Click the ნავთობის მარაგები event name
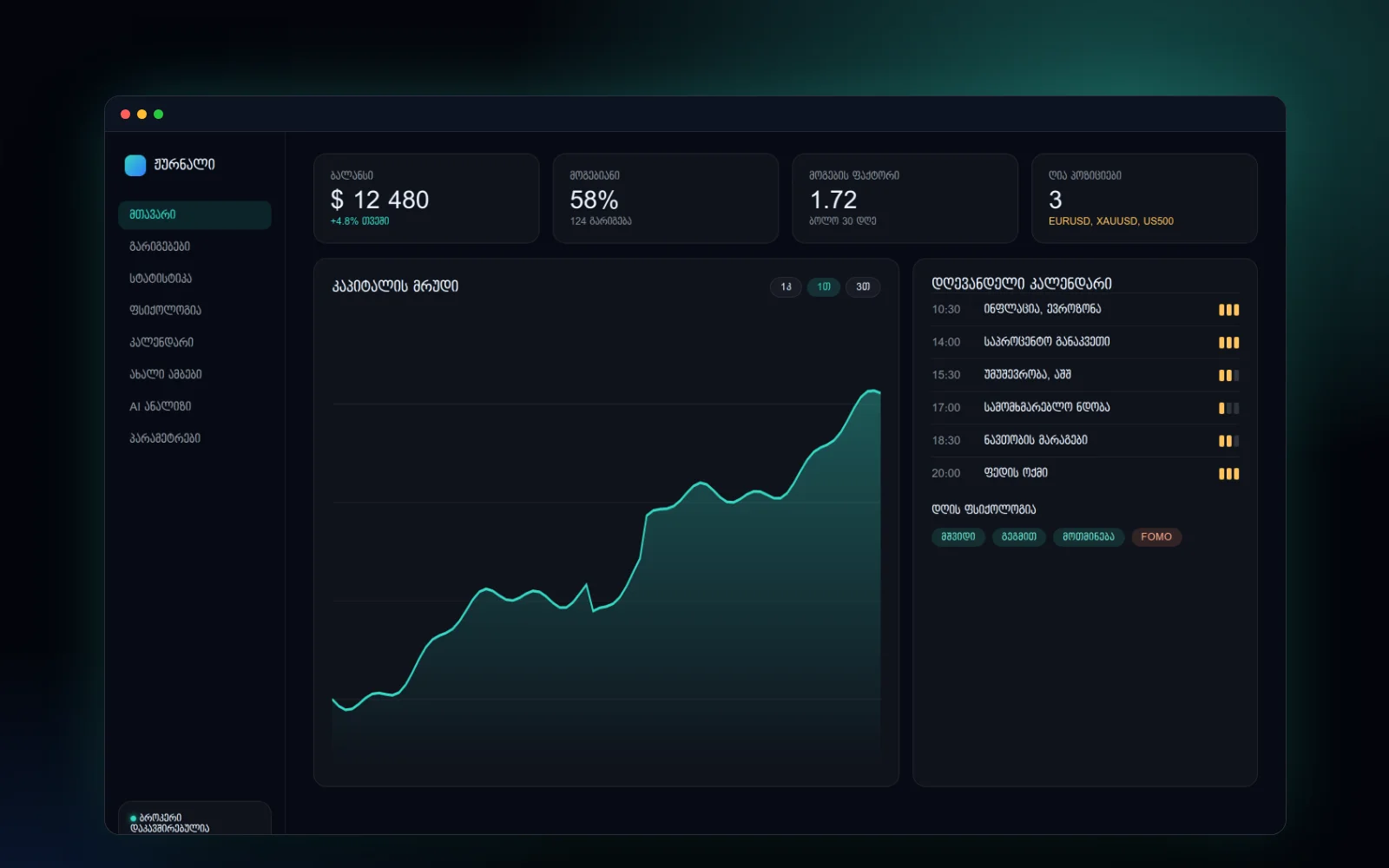 1036,440
